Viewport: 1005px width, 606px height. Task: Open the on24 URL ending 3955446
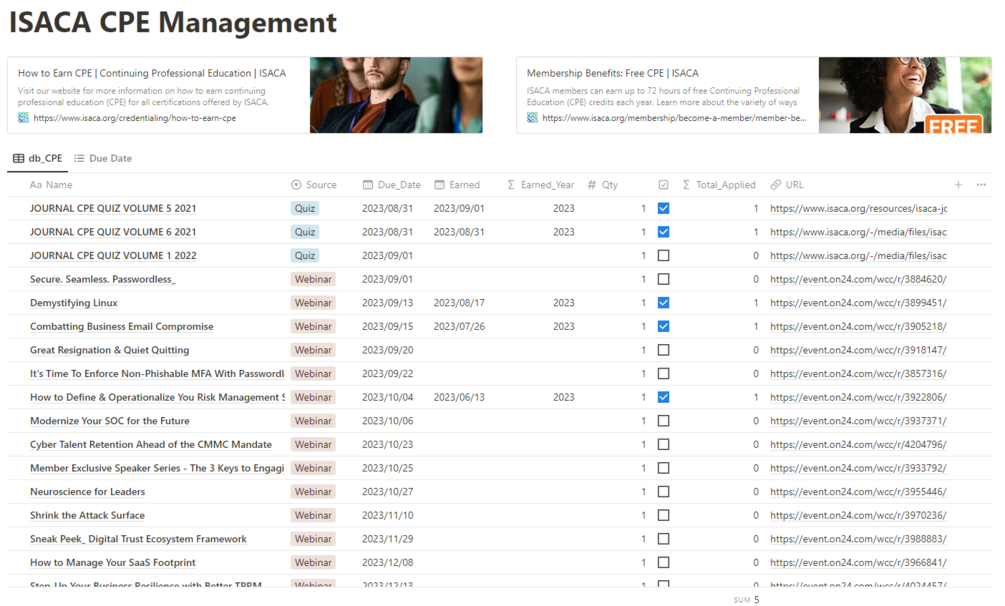tap(858, 492)
